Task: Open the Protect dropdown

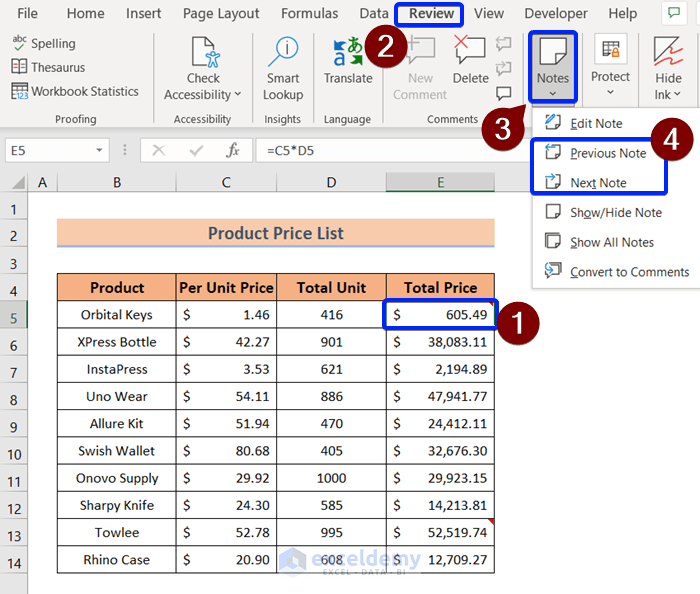Action: tap(610, 92)
